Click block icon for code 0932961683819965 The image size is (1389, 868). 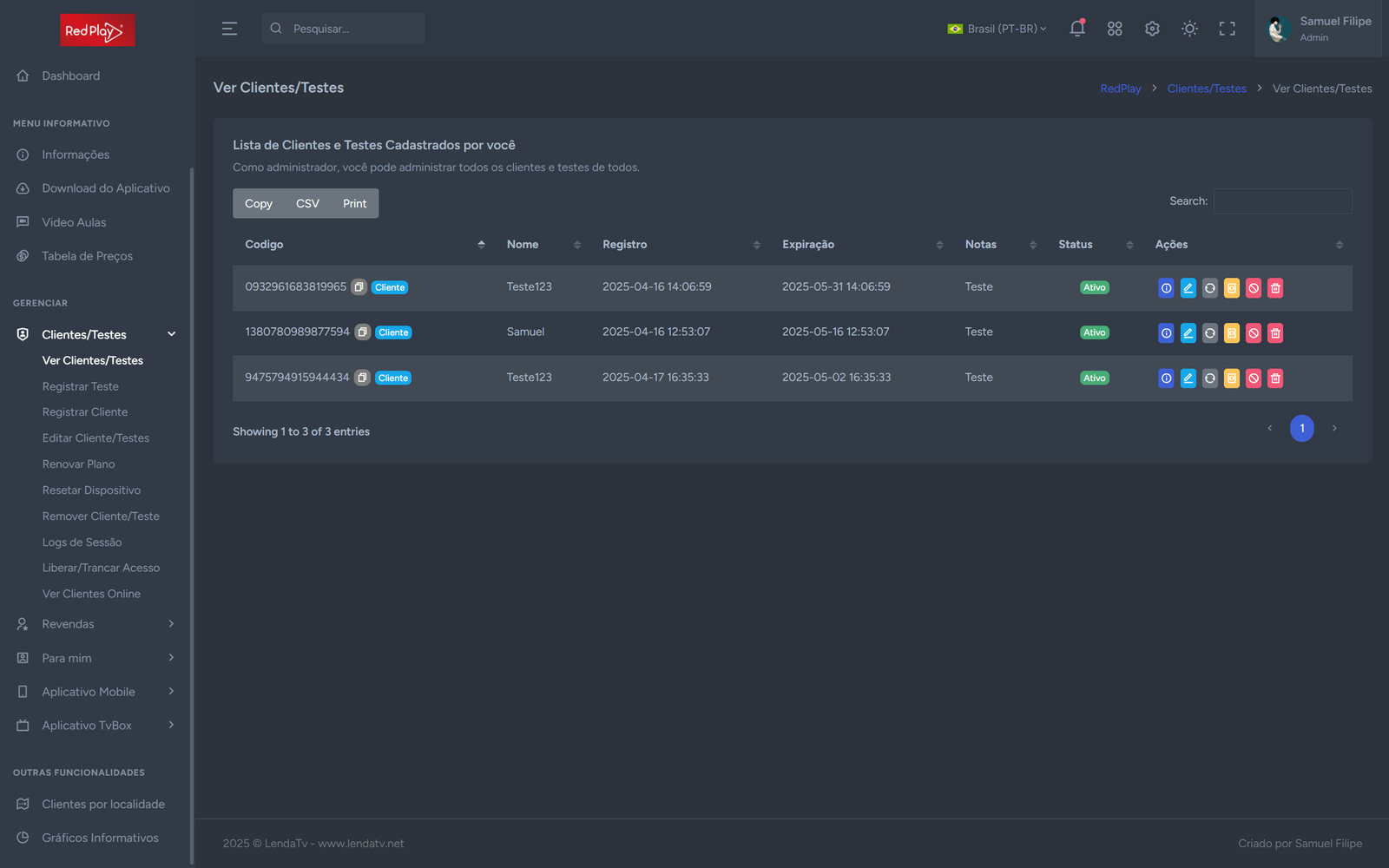pyautogui.click(x=1253, y=288)
